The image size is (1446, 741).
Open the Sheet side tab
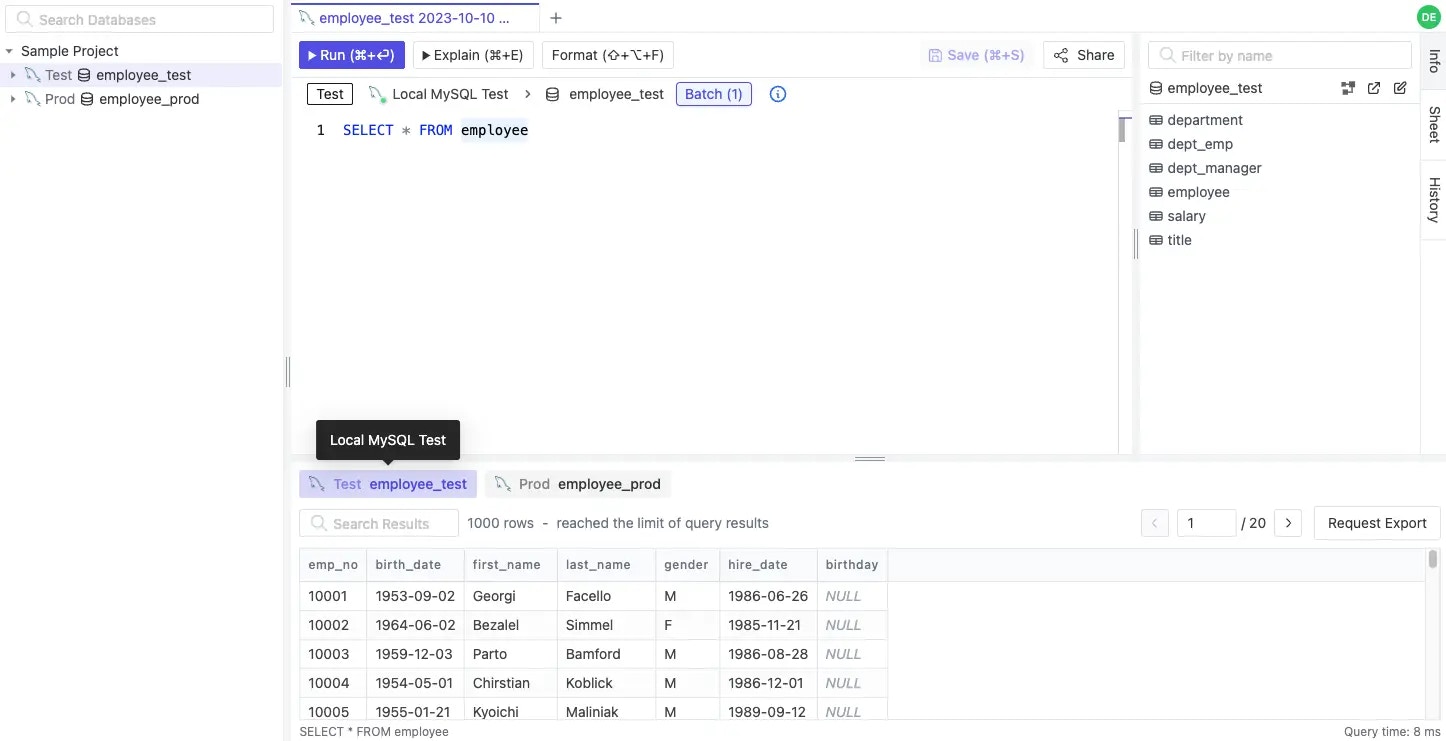click(x=1433, y=124)
